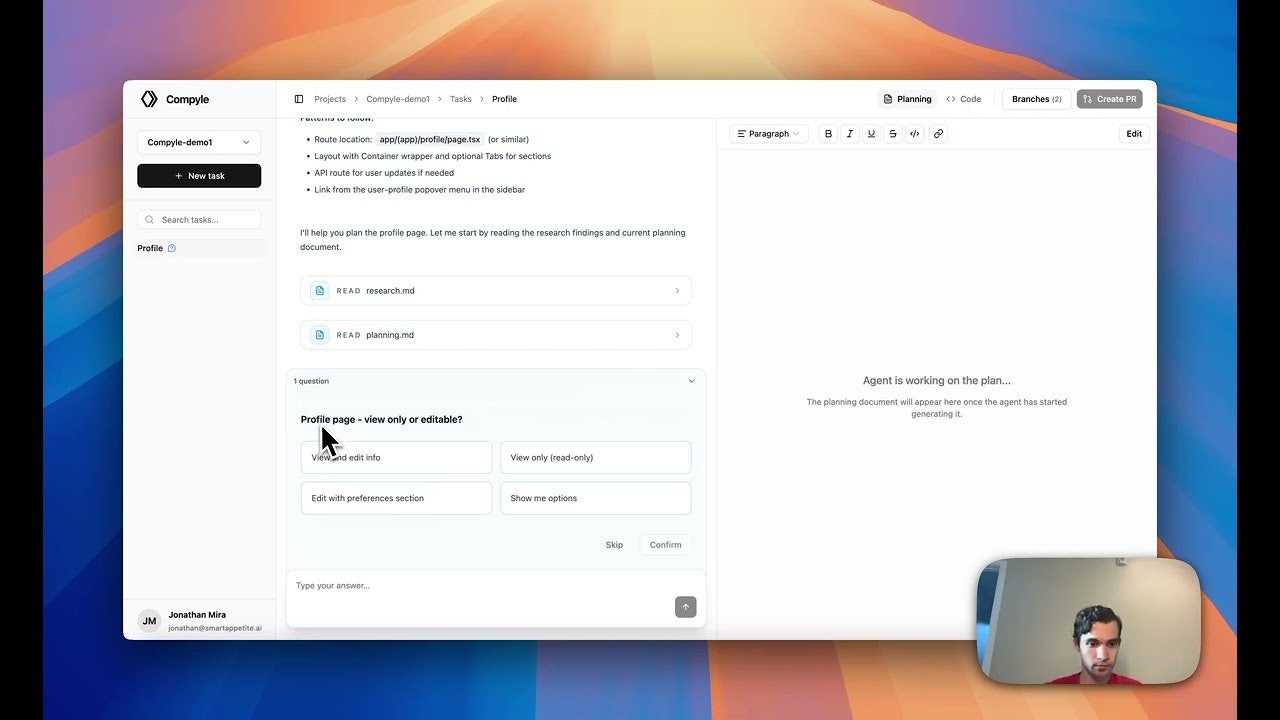Select the View only (read-only) option

click(595, 458)
